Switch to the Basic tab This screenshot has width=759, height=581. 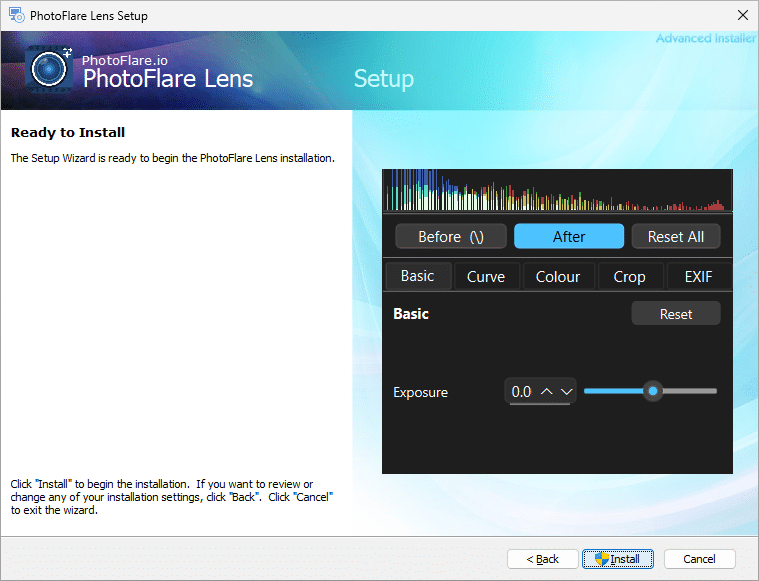tap(418, 276)
